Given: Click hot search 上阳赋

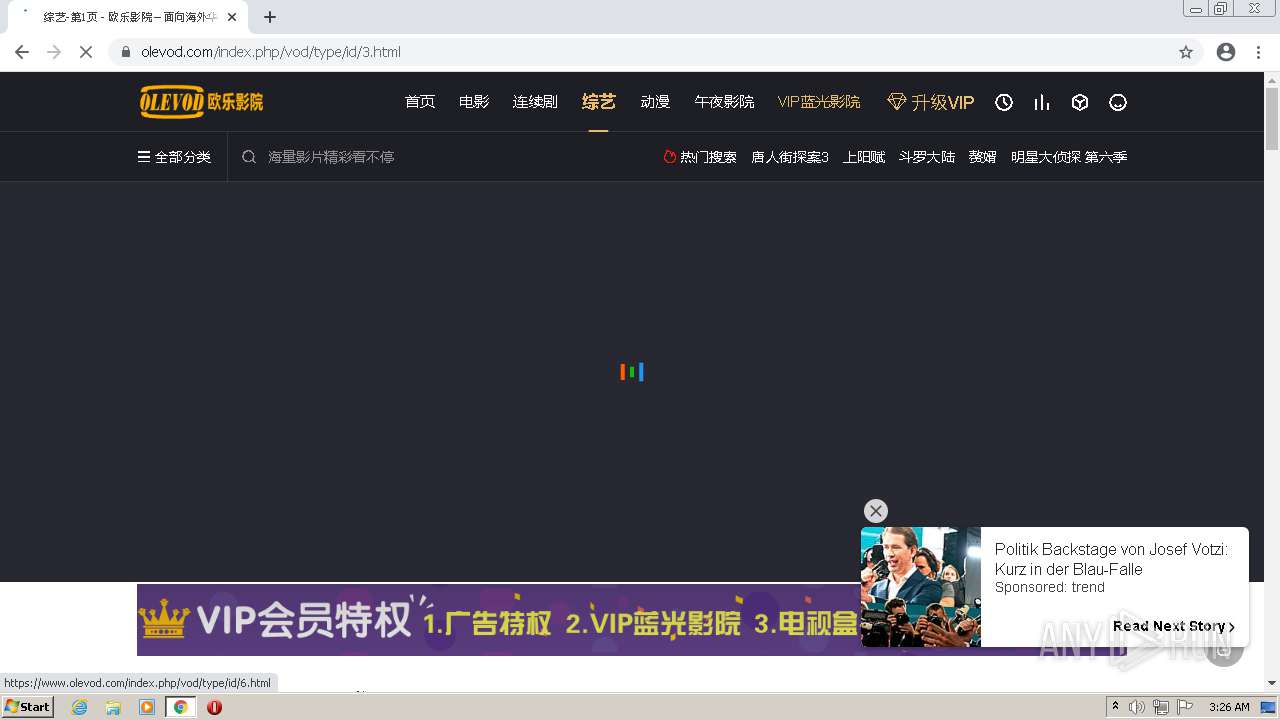Looking at the screenshot, I should 864,157.
